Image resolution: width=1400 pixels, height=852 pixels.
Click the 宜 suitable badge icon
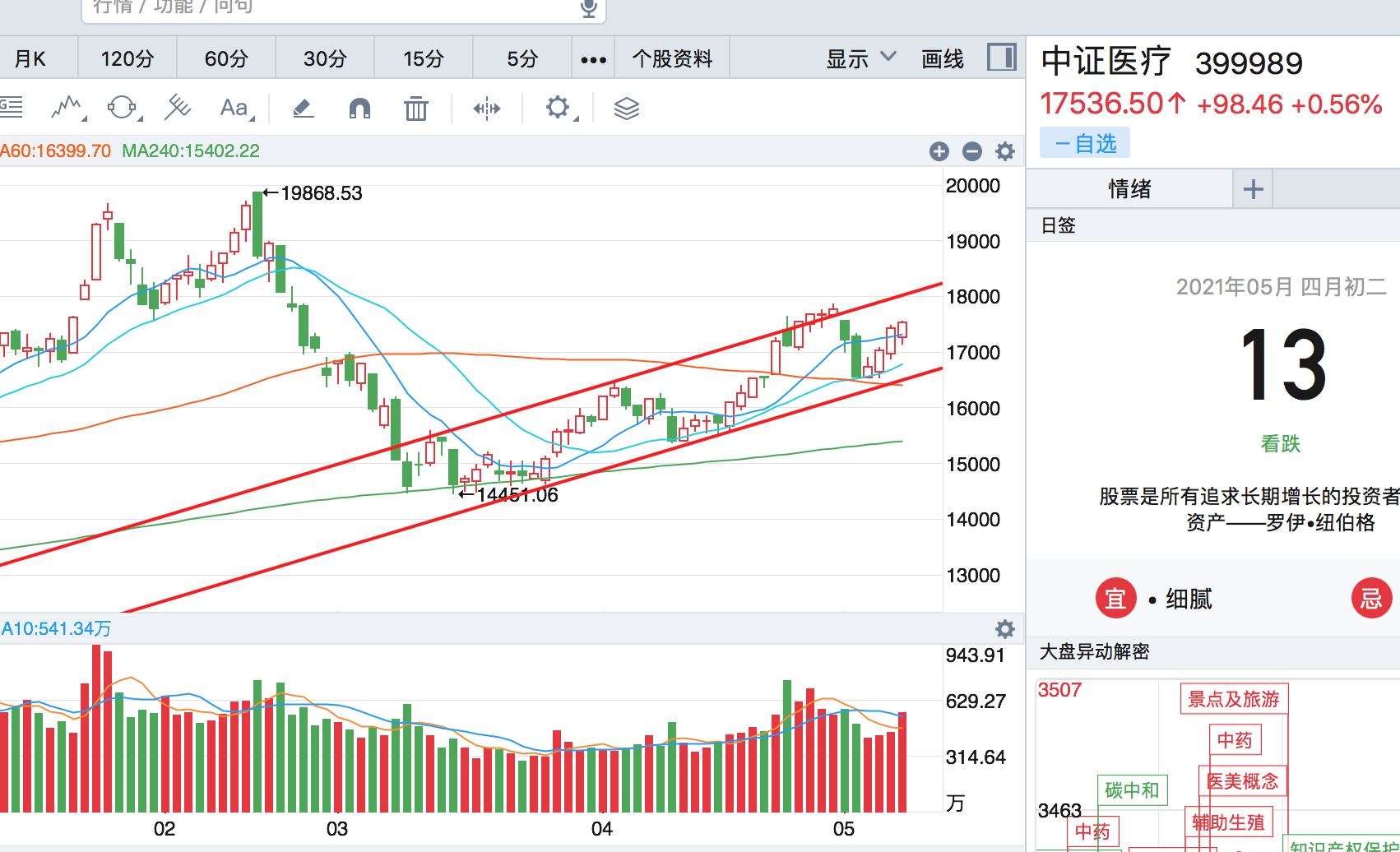(1115, 598)
